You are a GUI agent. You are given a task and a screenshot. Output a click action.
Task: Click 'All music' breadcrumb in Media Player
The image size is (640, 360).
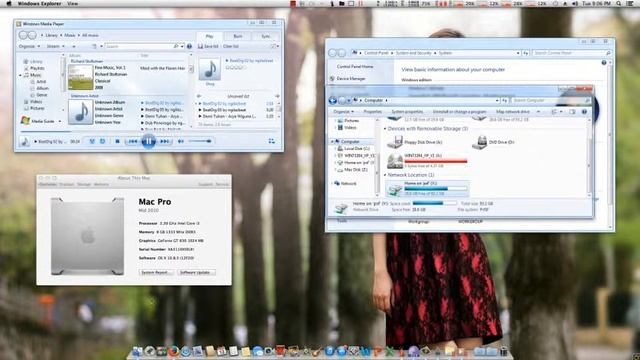click(90, 36)
